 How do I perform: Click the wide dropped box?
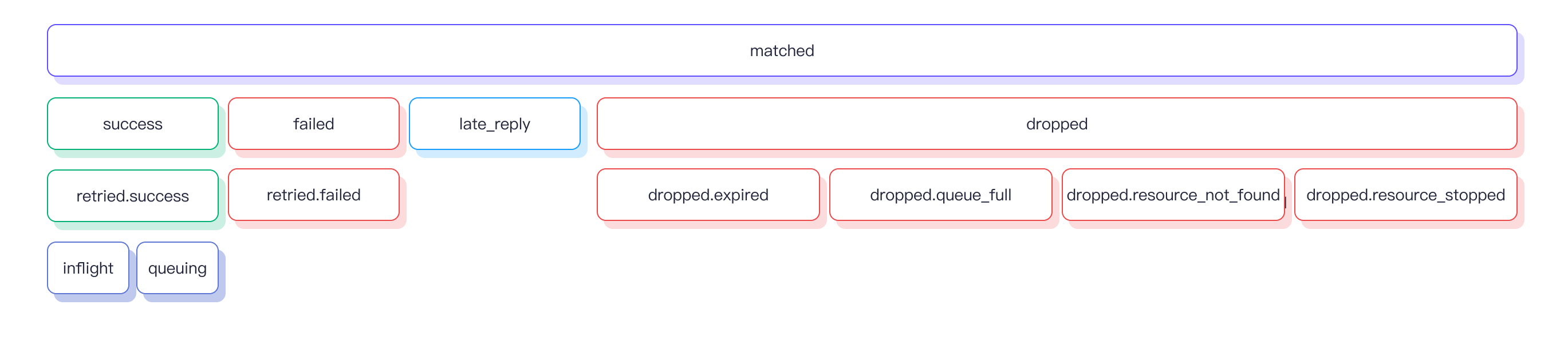coord(1056,124)
